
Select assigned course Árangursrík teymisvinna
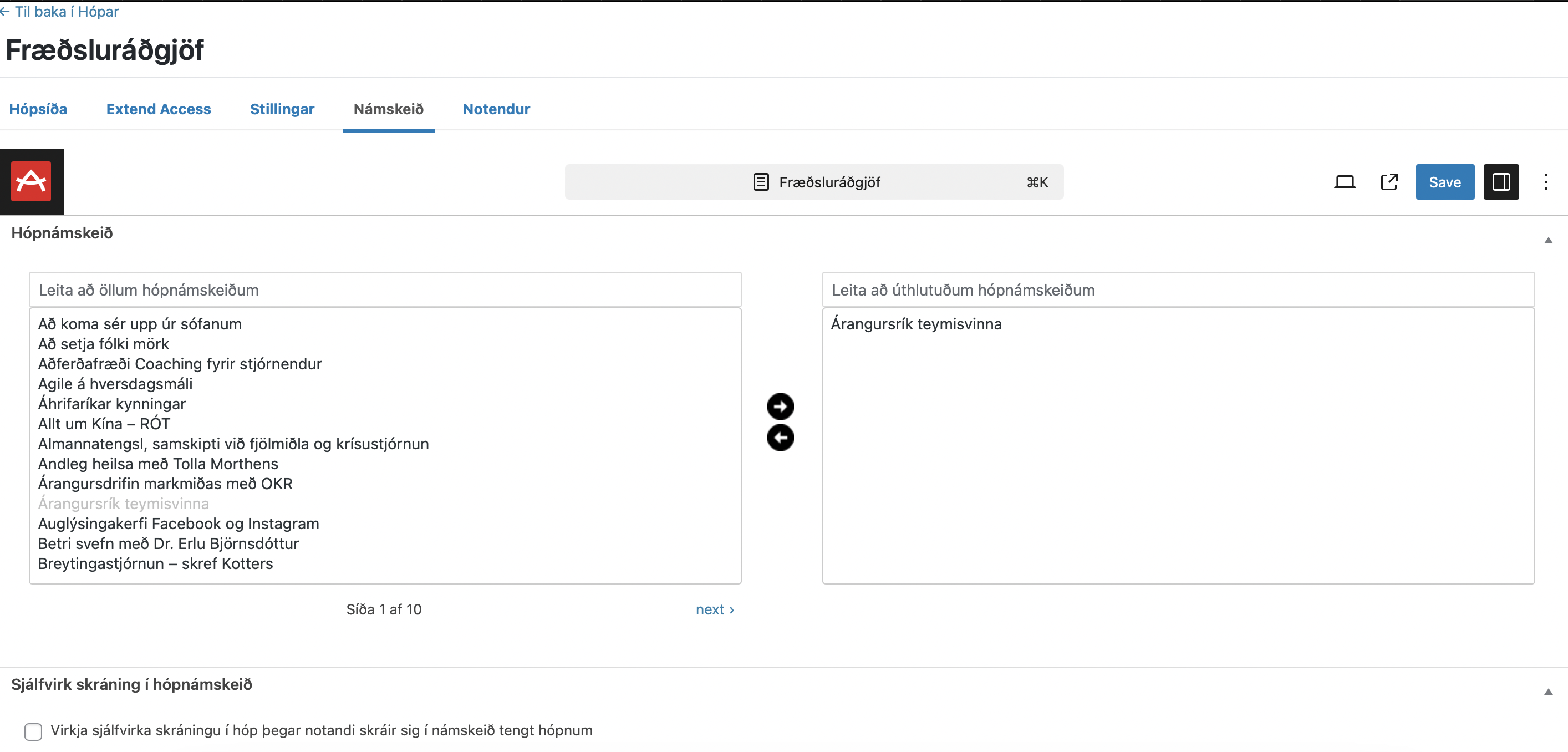(915, 324)
